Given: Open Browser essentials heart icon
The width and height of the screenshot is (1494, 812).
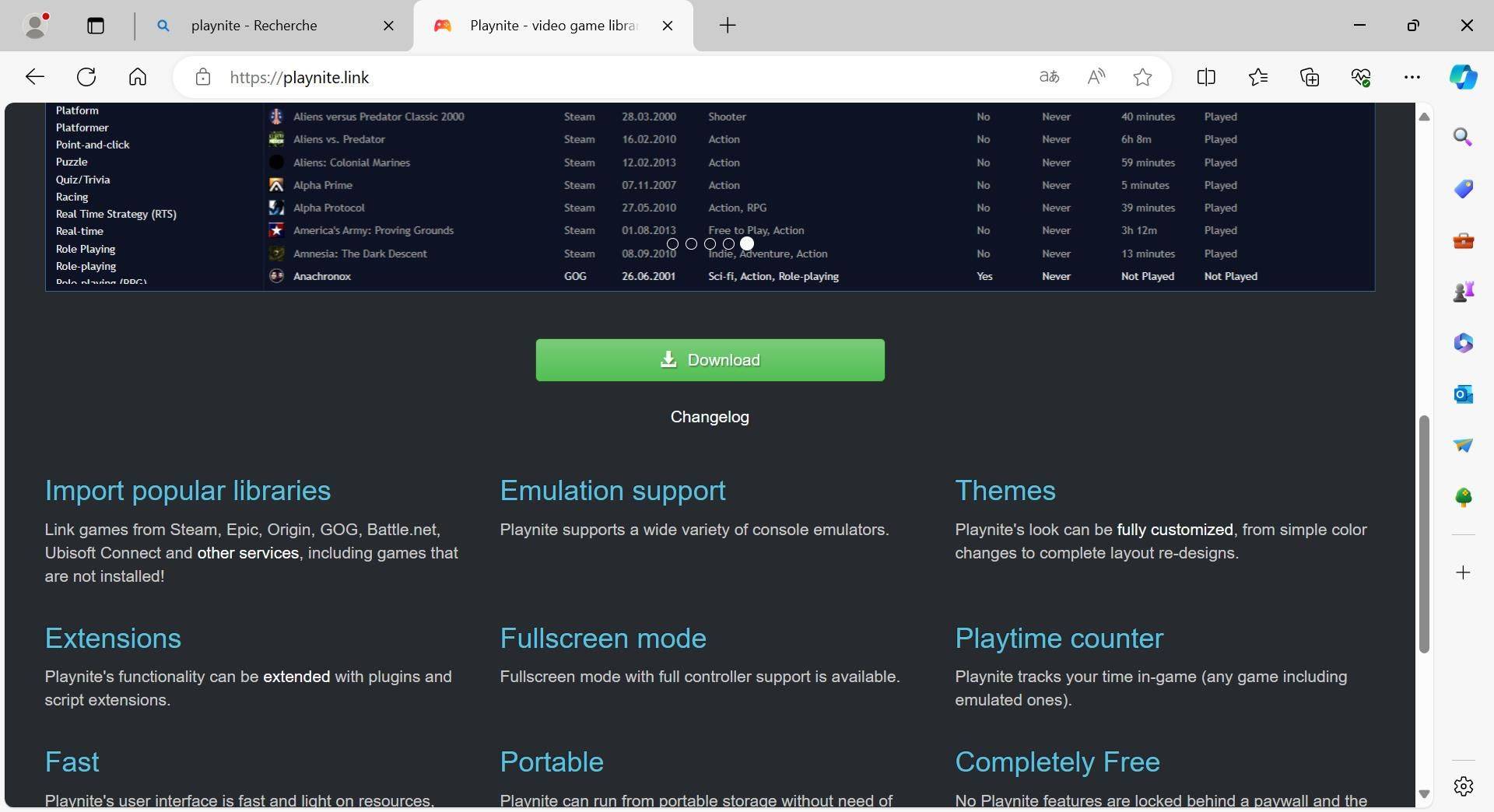Looking at the screenshot, I should click(1361, 77).
